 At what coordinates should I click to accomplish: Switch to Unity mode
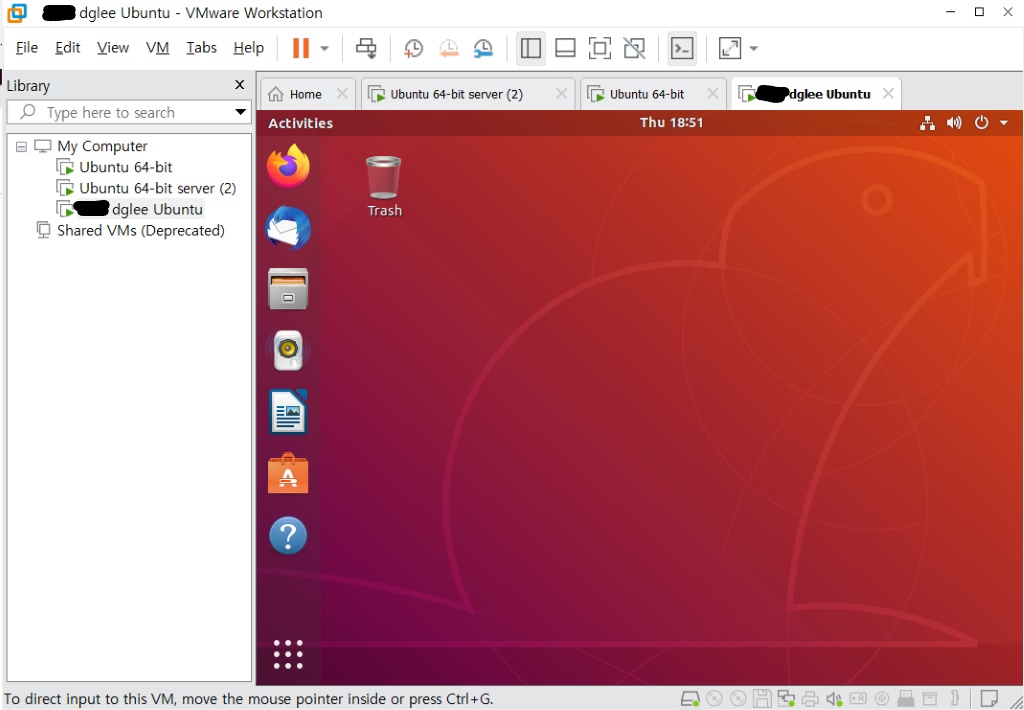pos(634,48)
